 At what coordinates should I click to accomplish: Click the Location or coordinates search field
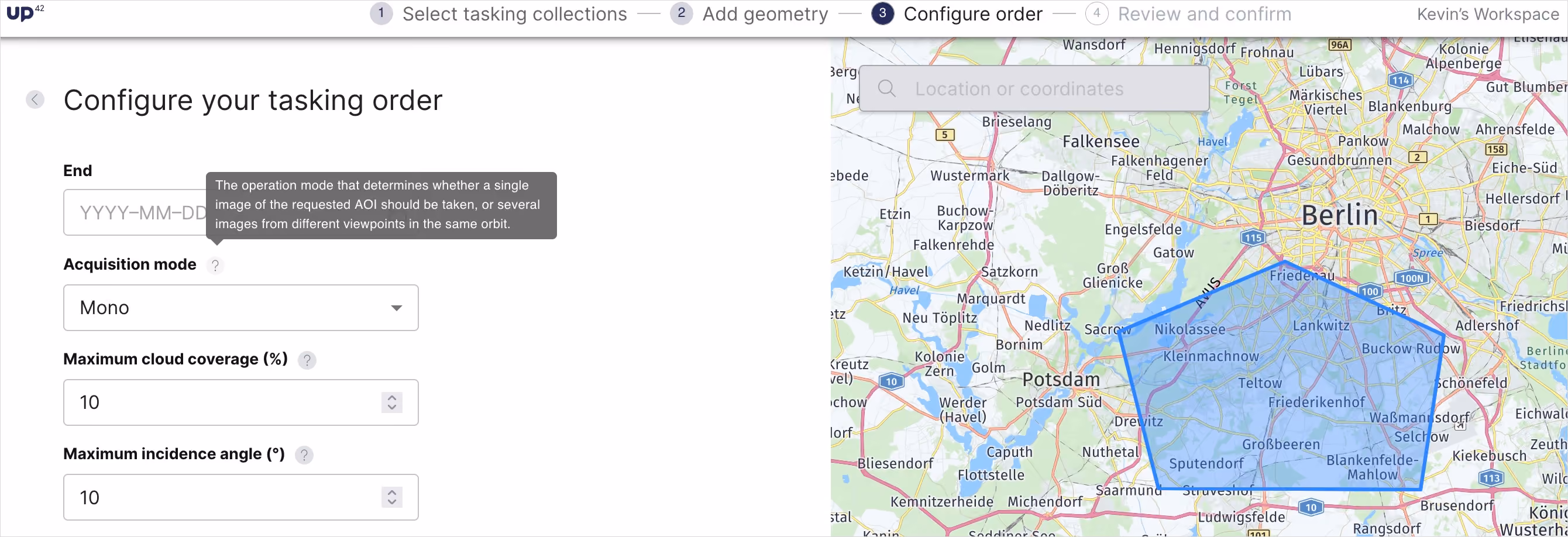(x=1034, y=88)
